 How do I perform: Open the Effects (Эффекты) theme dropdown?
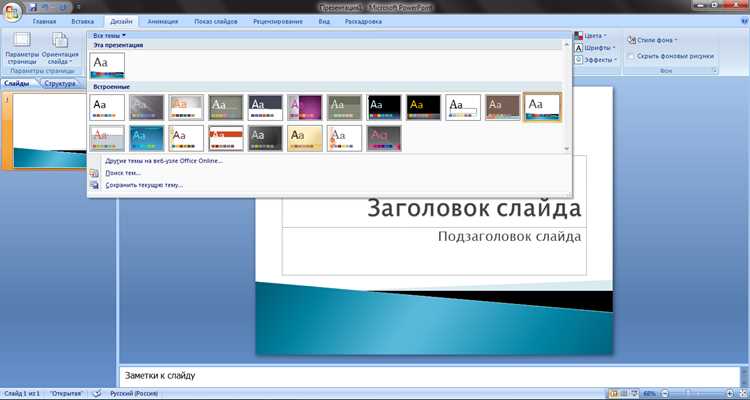click(596, 60)
